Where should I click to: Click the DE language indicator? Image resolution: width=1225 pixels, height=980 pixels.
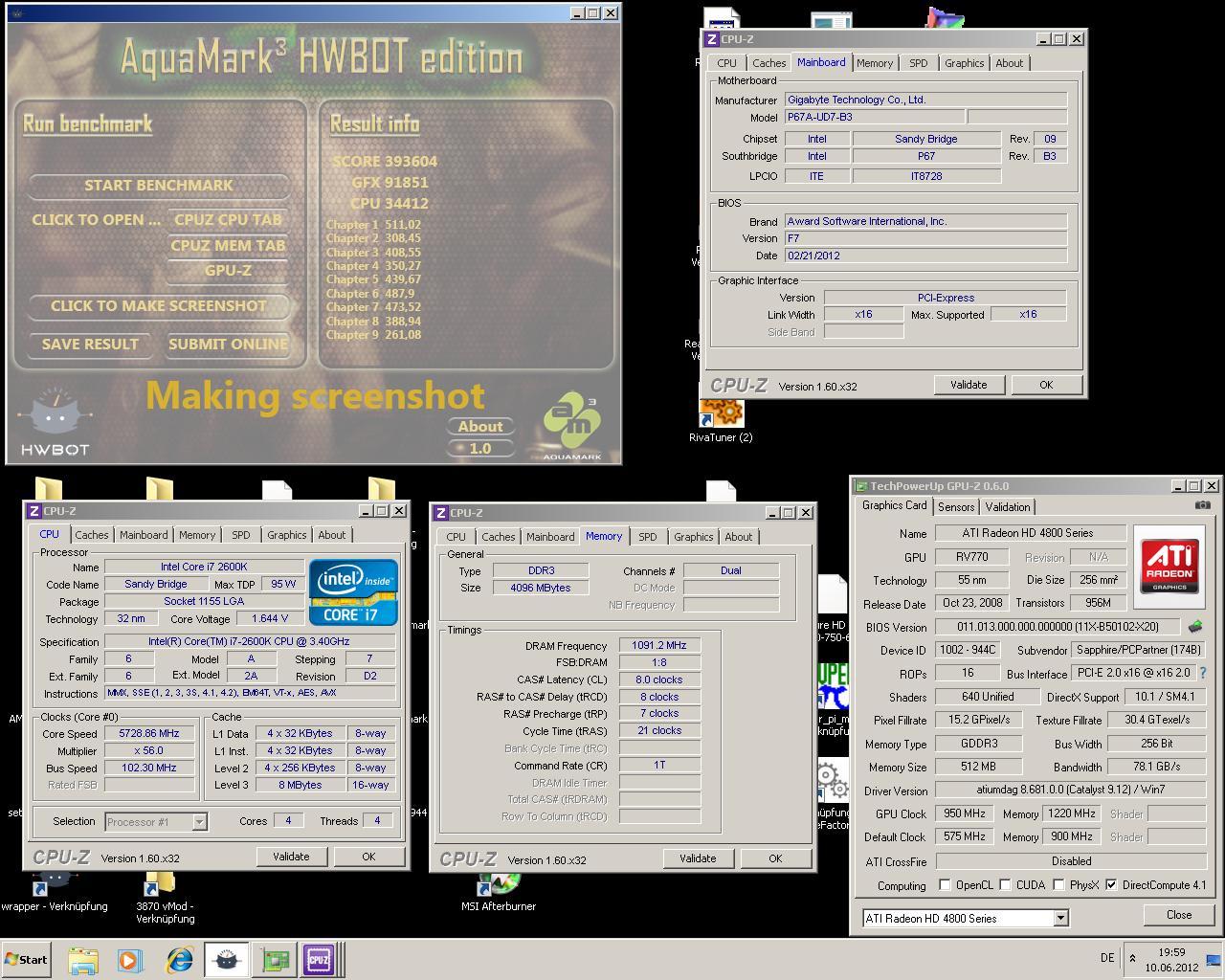(x=1107, y=958)
